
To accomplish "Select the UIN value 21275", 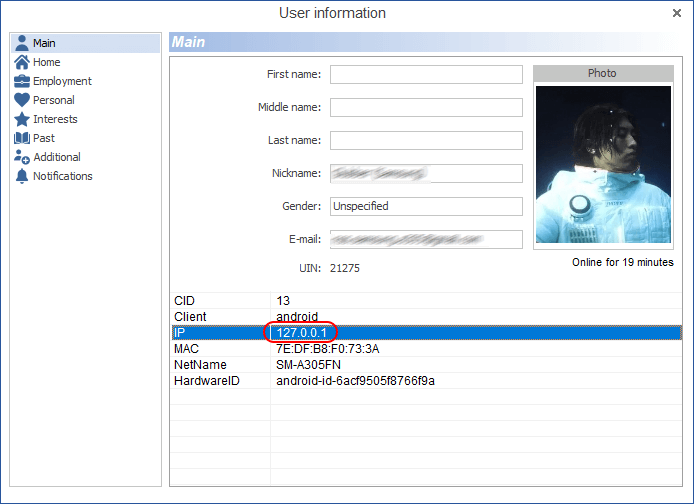I will tap(345, 268).
